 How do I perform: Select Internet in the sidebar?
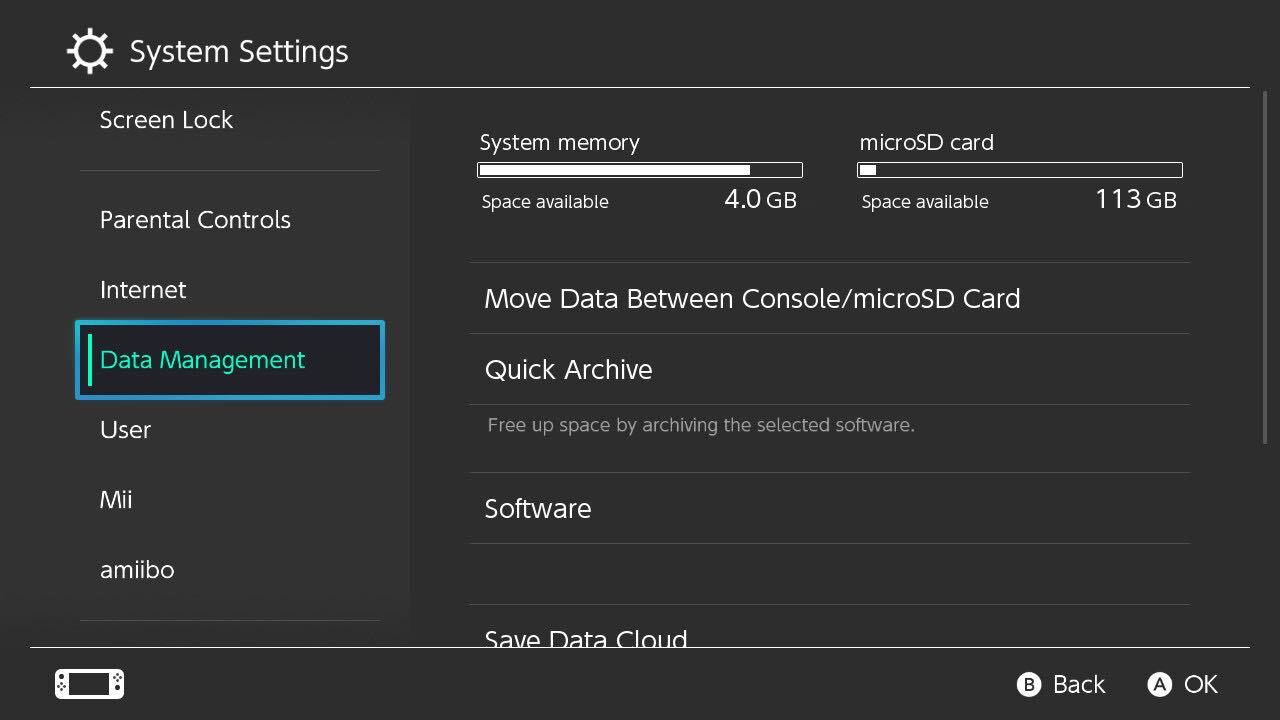click(230, 290)
